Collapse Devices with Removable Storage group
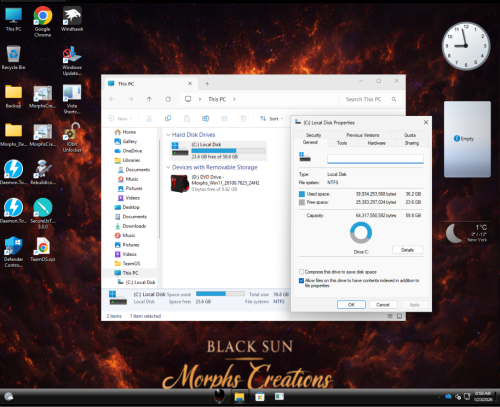This screenshot has height=407, width=500. click(168, 167)
